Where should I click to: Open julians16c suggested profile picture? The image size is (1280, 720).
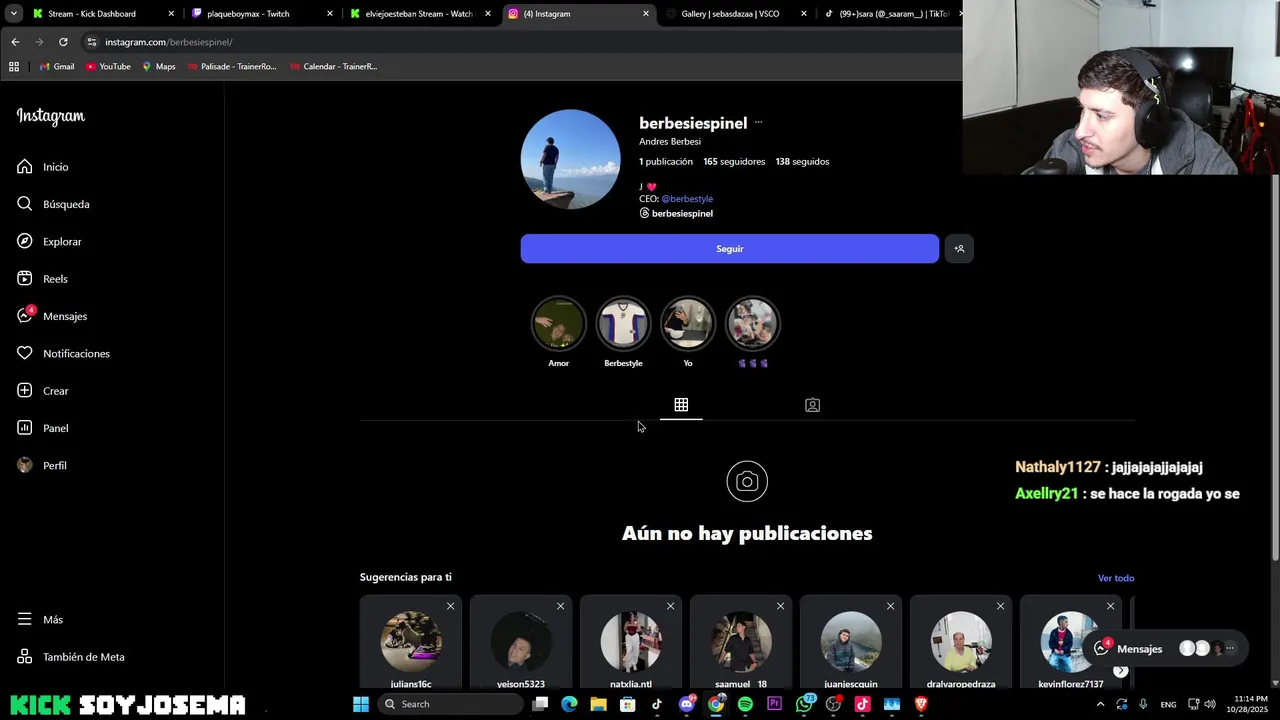[411, 642]
